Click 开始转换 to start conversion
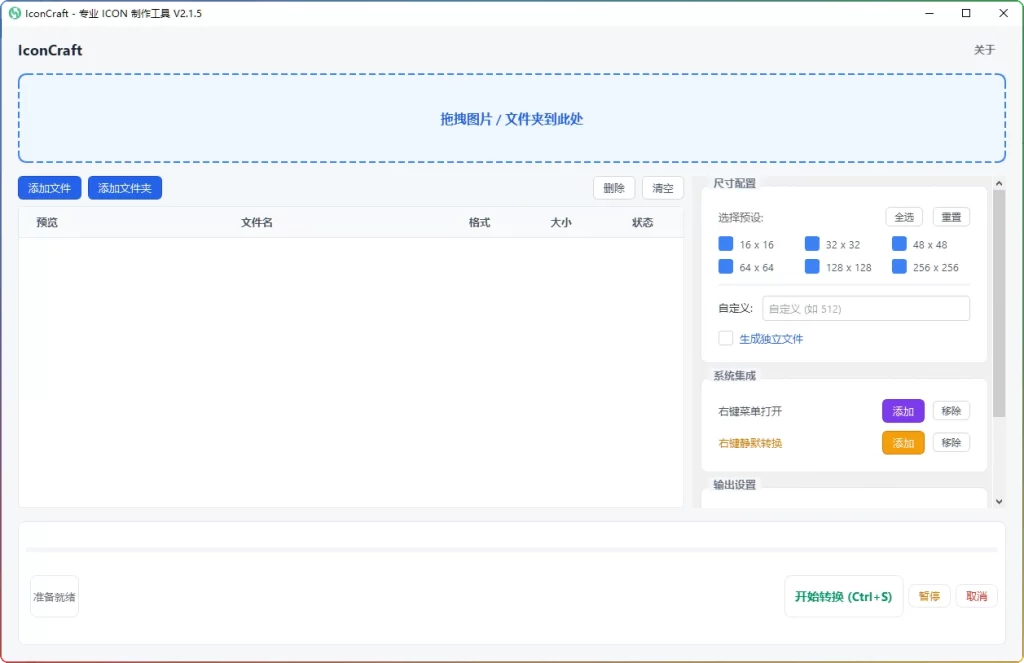 point(843,595)
